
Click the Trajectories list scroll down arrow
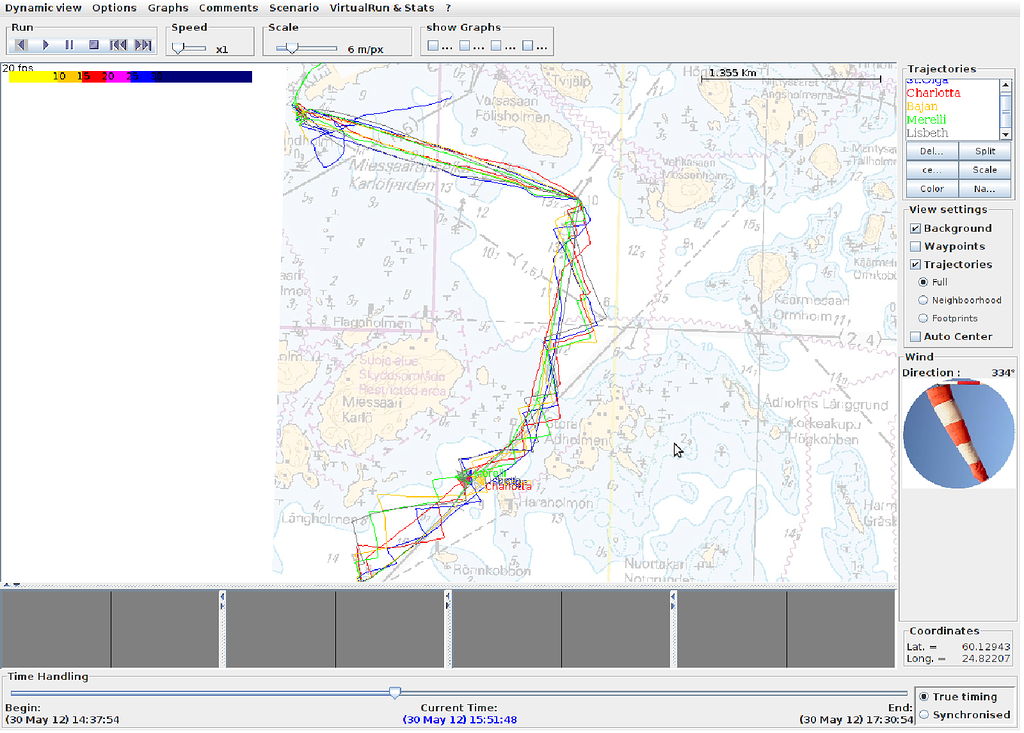tap(1006, 134)
